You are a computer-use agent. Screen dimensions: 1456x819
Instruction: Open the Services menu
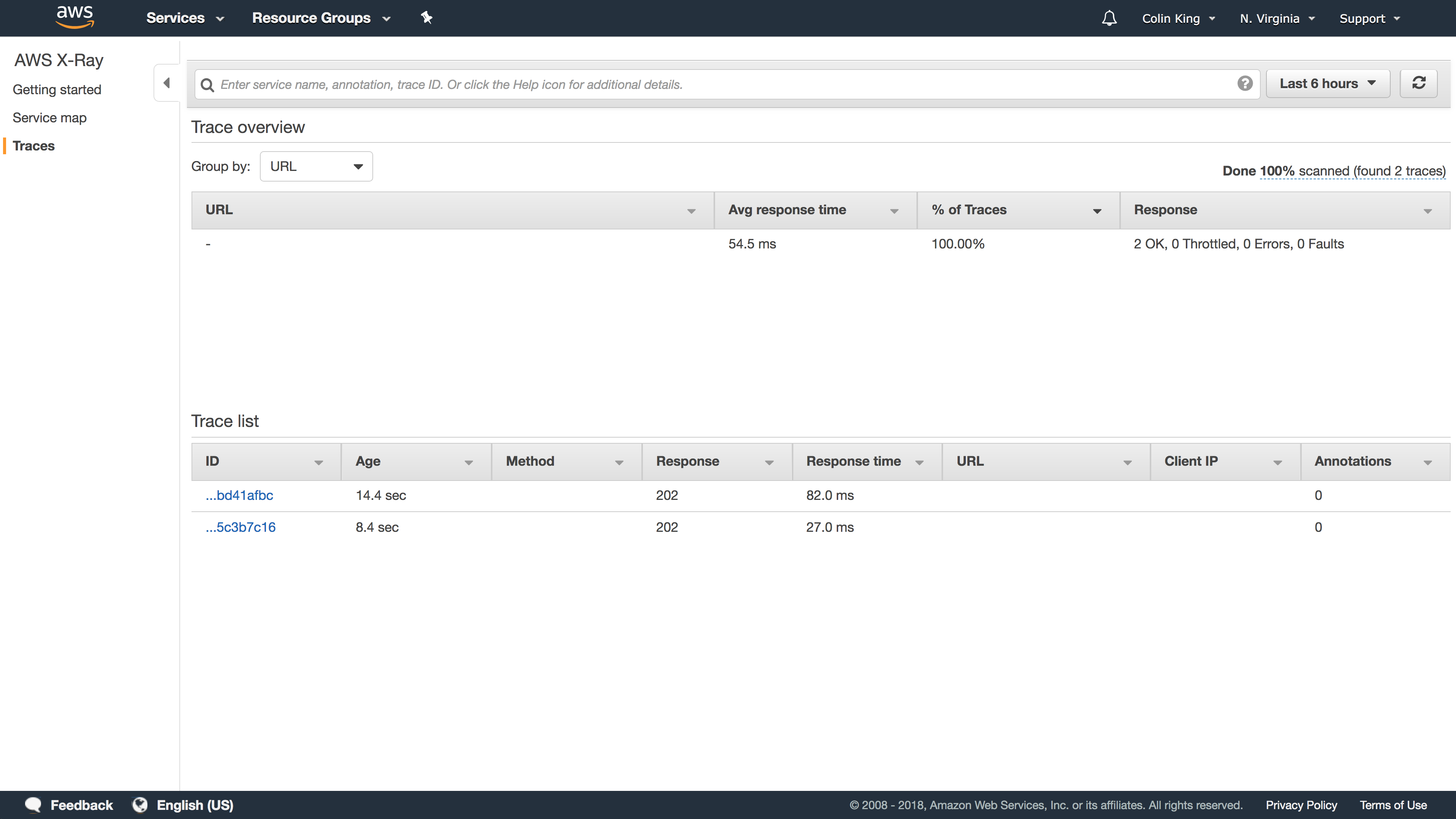coord(185,18)
